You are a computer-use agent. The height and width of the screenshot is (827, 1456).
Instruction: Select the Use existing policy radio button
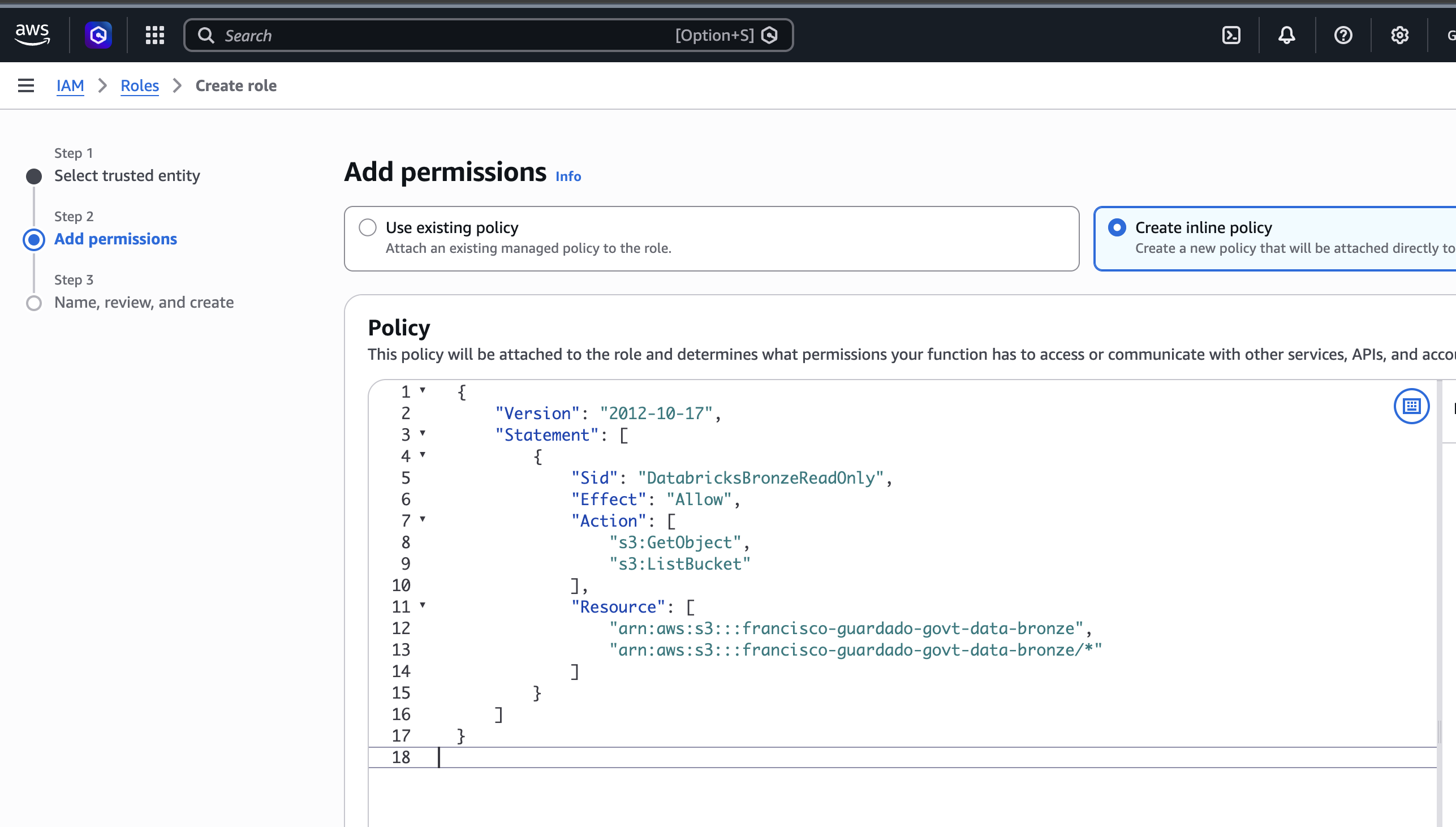[x=368, y=227]
